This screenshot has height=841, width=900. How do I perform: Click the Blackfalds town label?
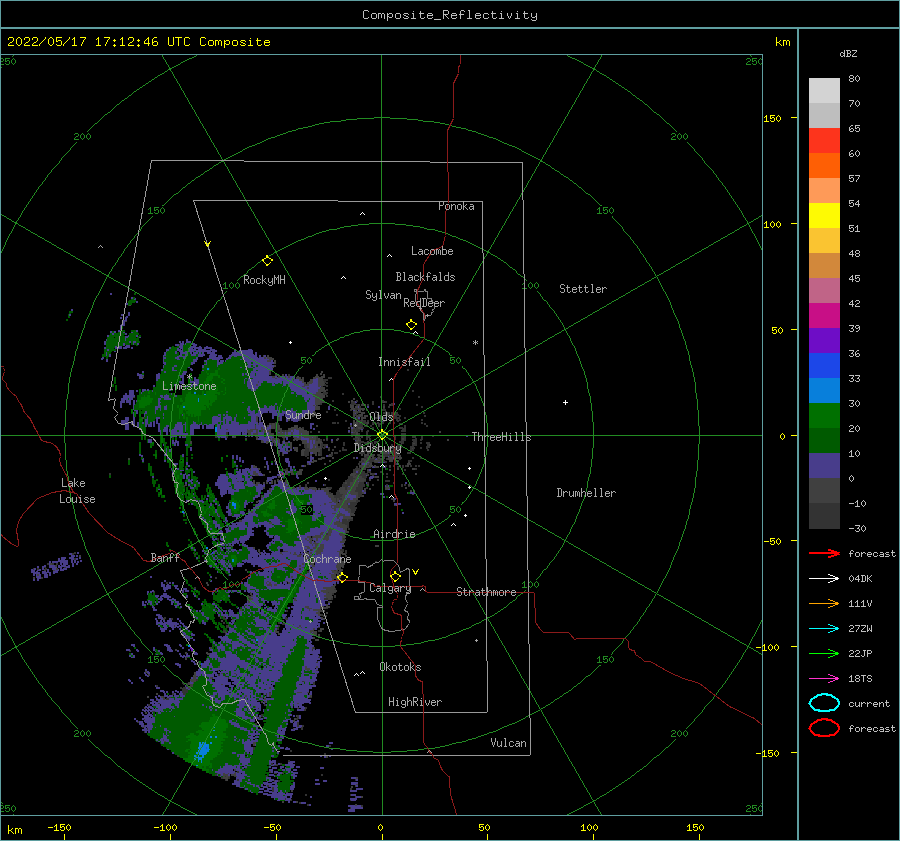(x=425, y=277)
